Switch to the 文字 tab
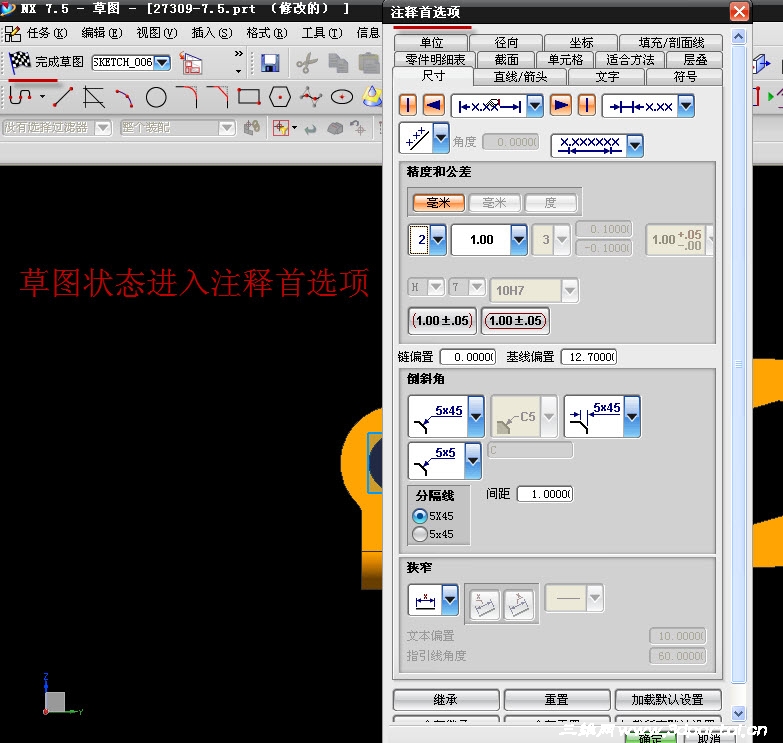Screen dimensions: 783x743 click(x=607, y=77)
